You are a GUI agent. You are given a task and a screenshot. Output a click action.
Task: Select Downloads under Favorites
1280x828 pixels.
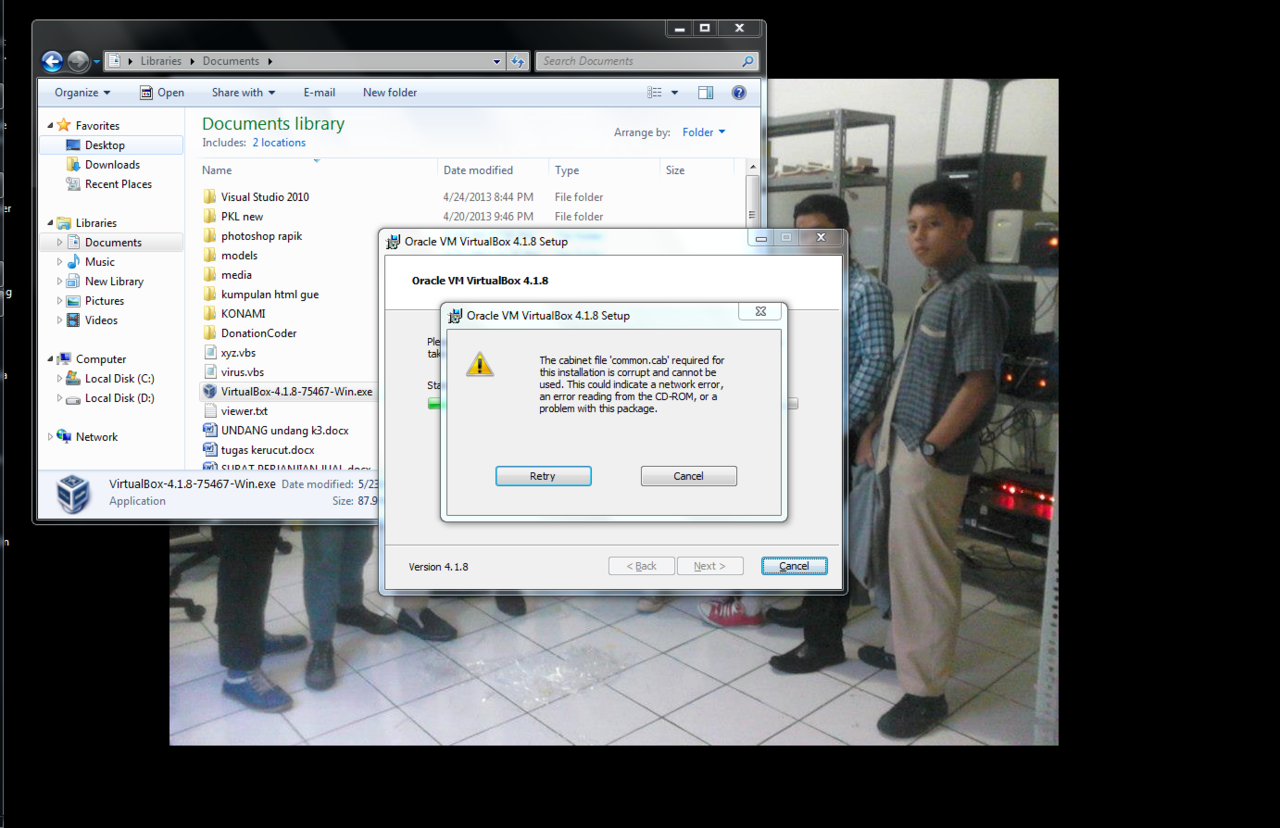112,164
